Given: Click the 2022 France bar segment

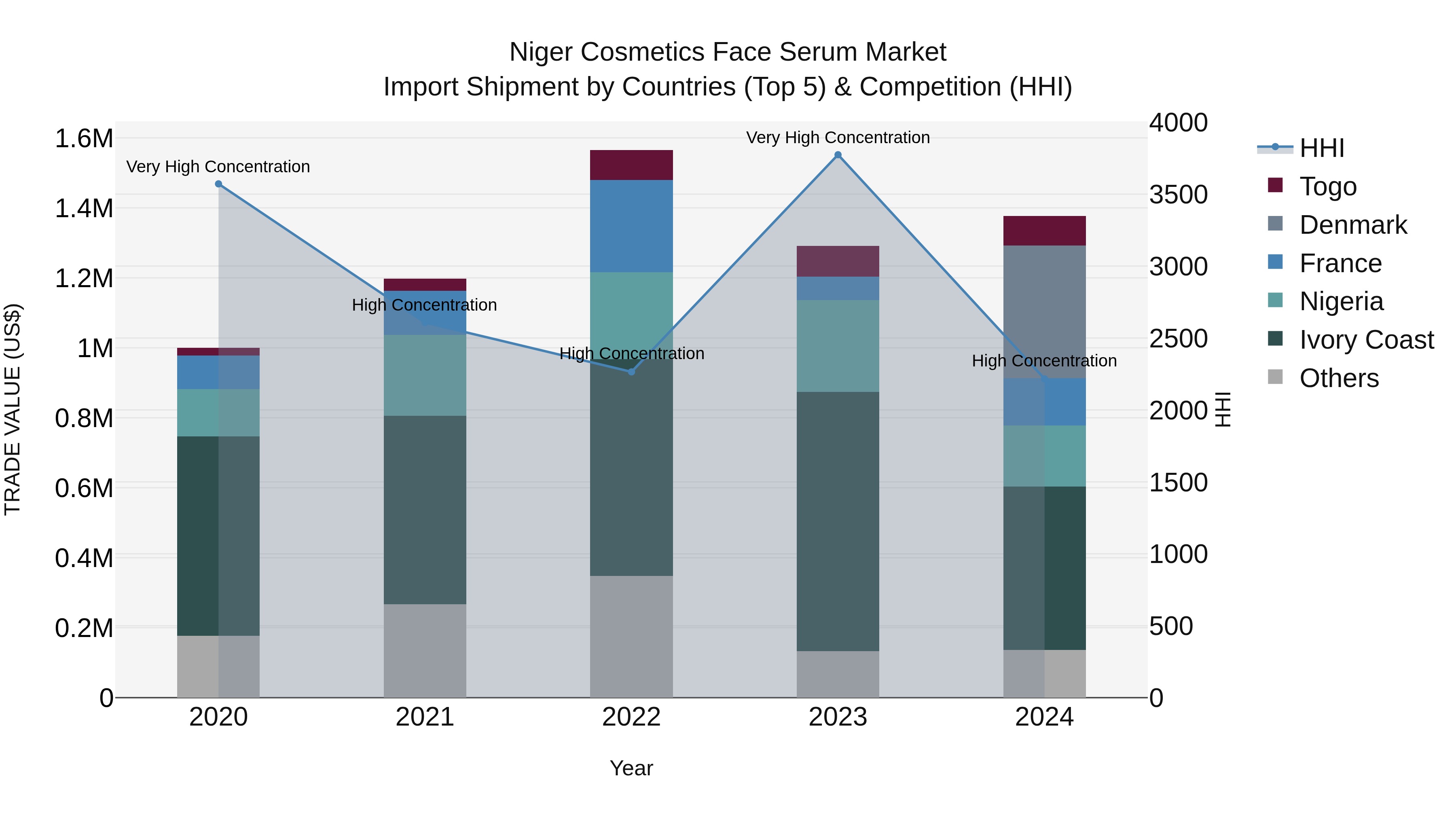Looking at the screenshot, I should 631,226.
